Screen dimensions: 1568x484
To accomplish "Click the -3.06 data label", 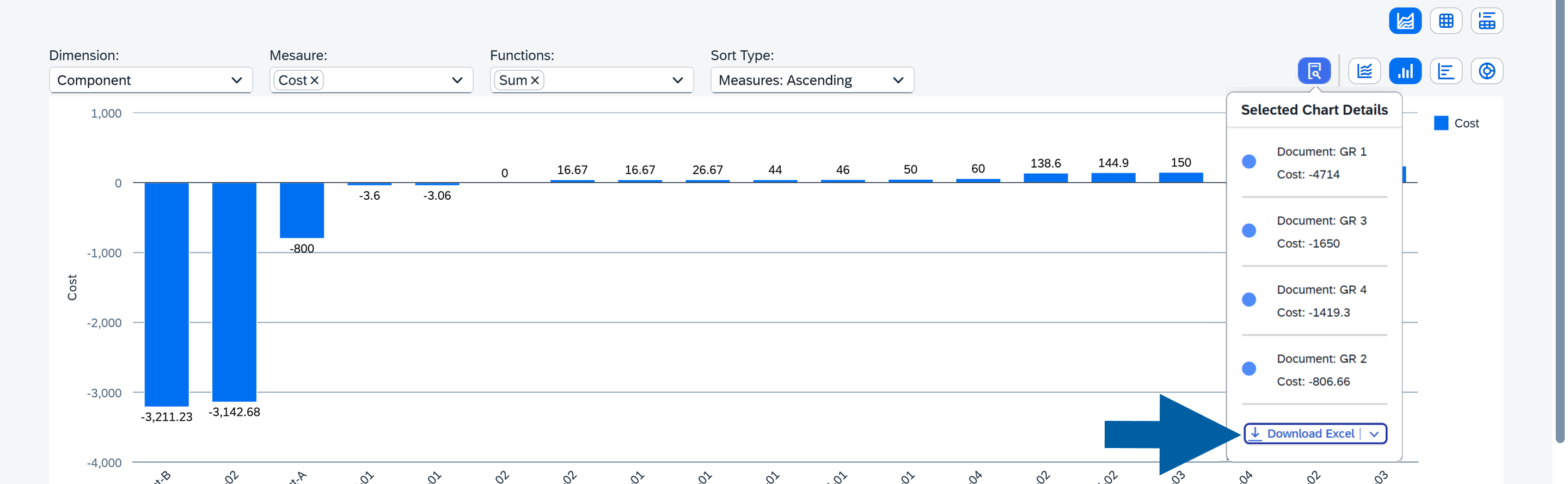I will pos(437,195).
